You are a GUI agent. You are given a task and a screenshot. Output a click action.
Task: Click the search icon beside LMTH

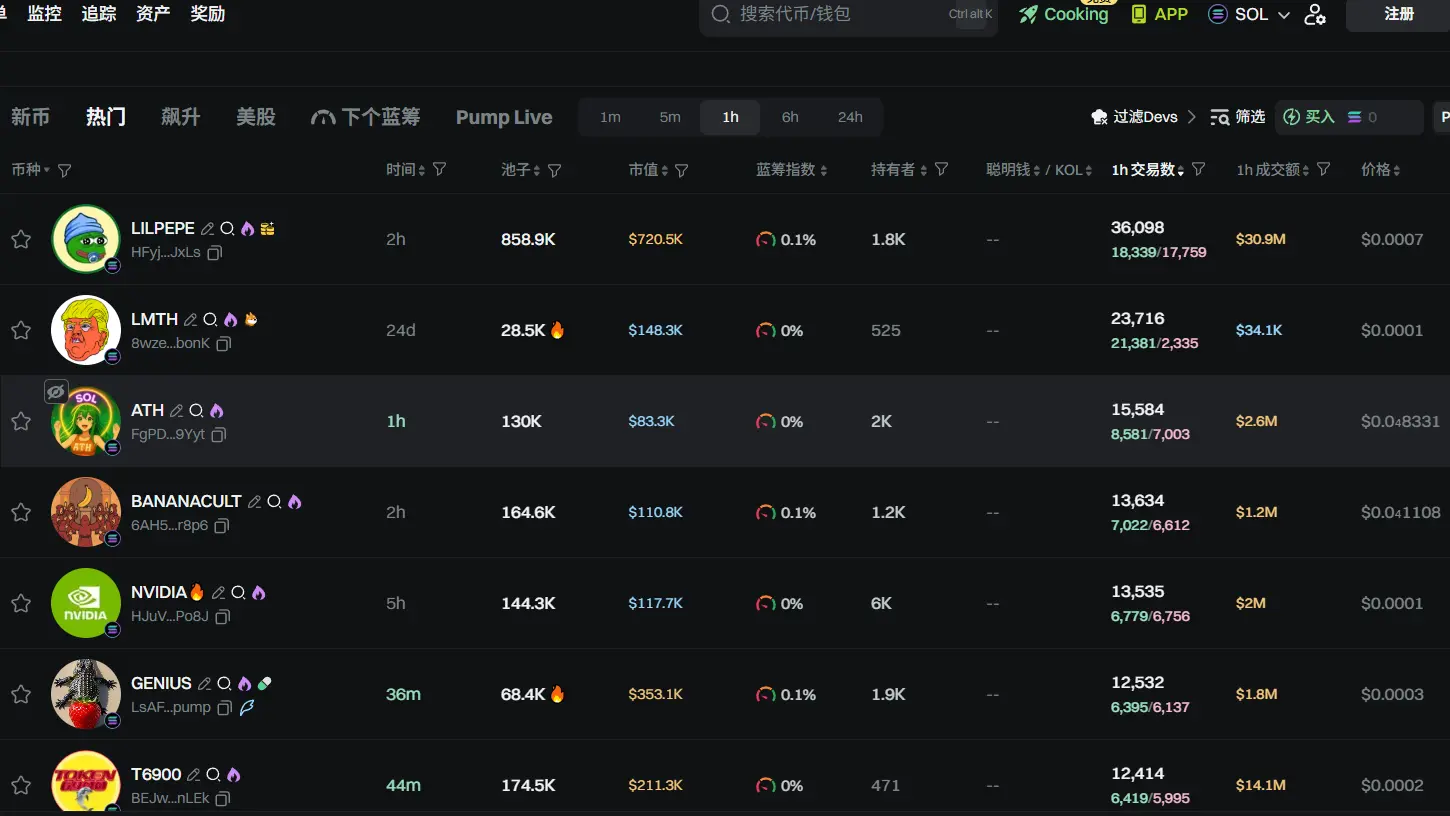210,320
